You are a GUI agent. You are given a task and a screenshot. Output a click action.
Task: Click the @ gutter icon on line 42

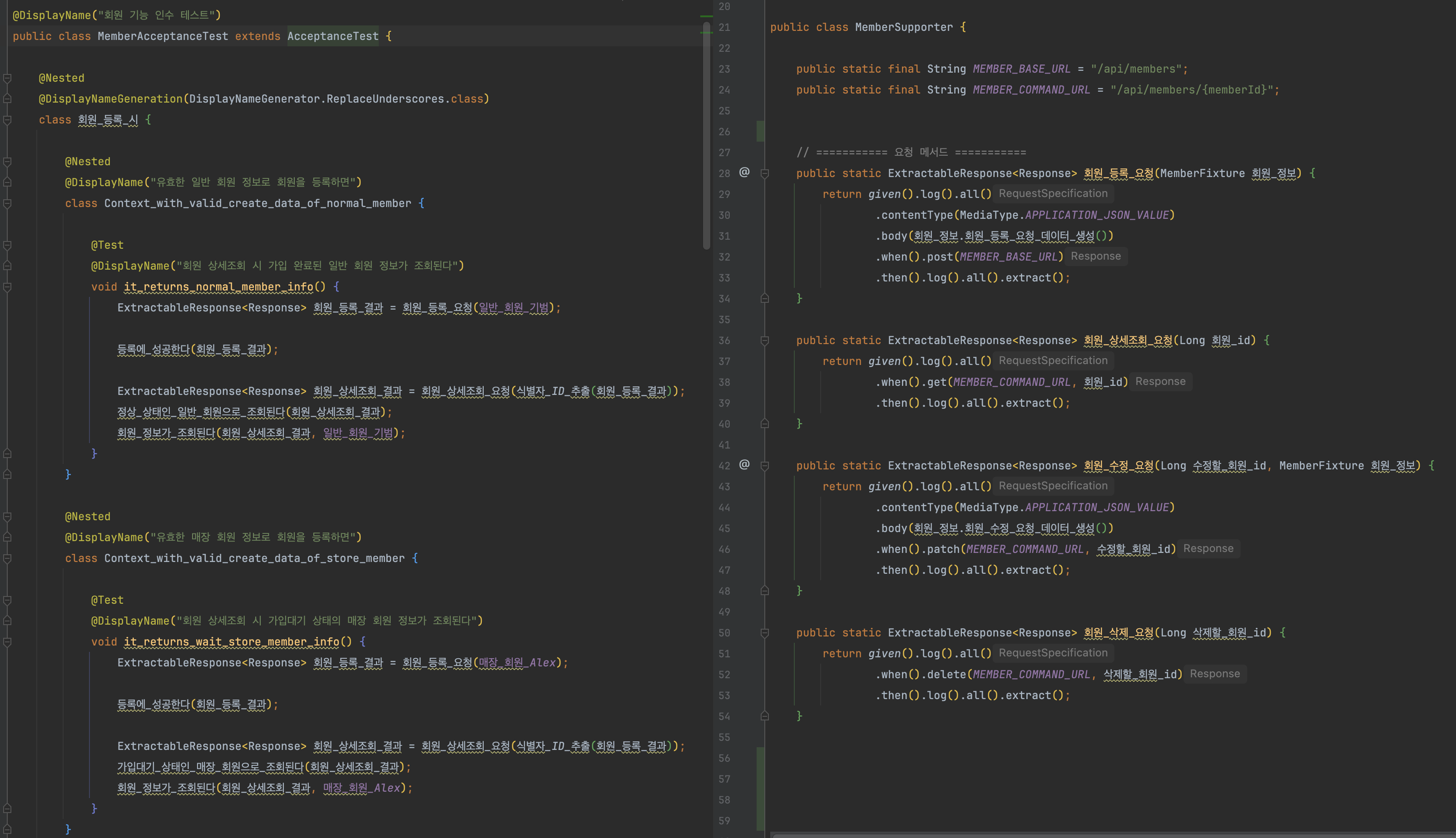pos(744,464)
